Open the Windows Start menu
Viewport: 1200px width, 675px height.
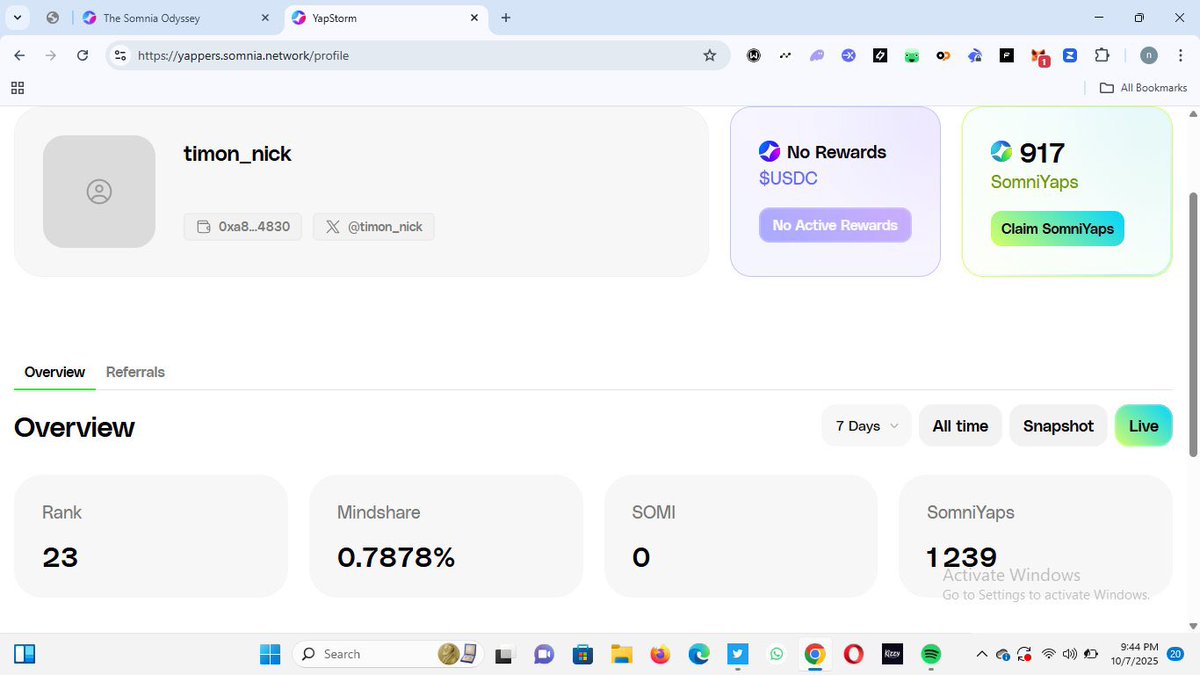[x=270, y=654]
